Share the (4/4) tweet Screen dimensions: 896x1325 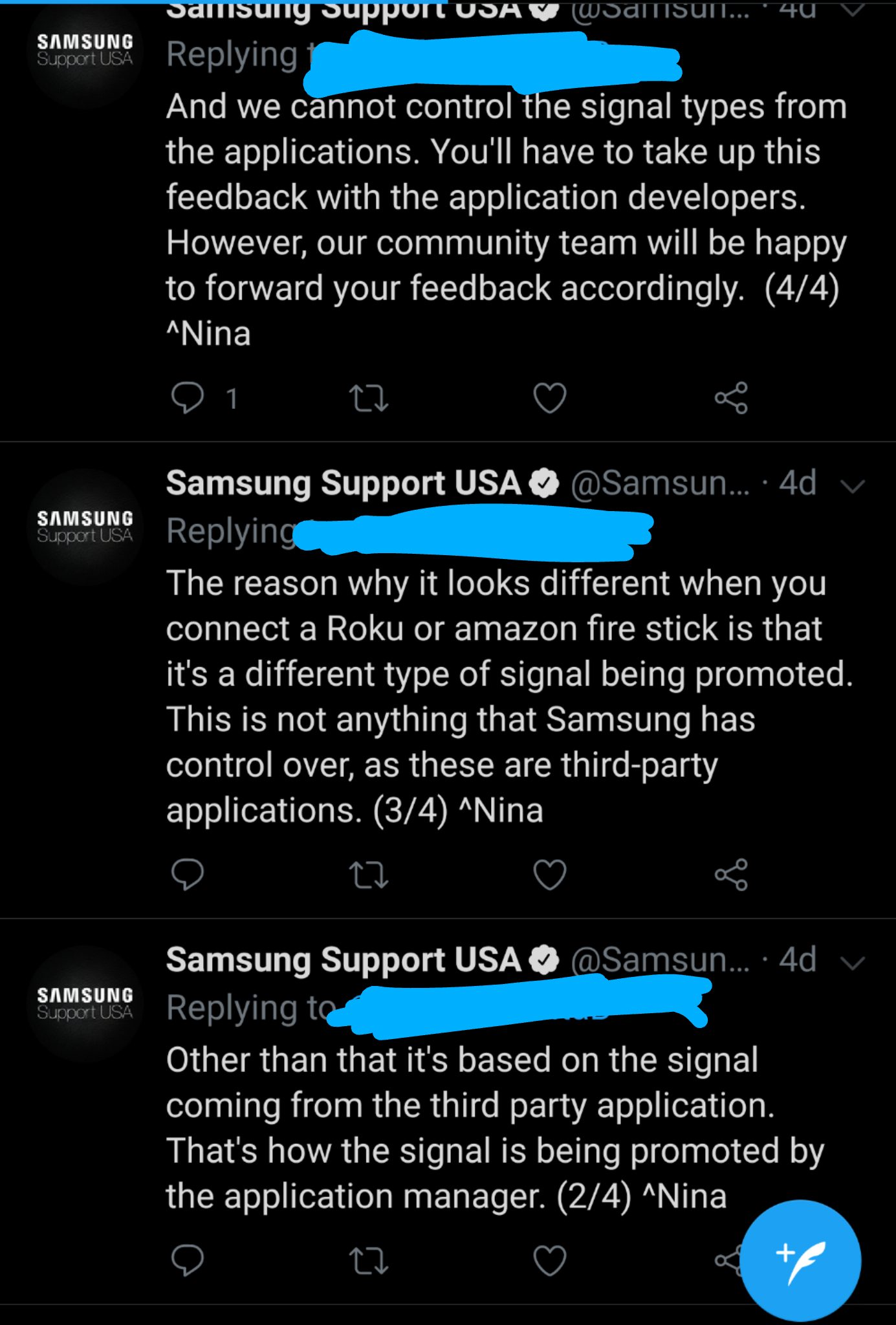pyautogui.click(x=731, y=398)
